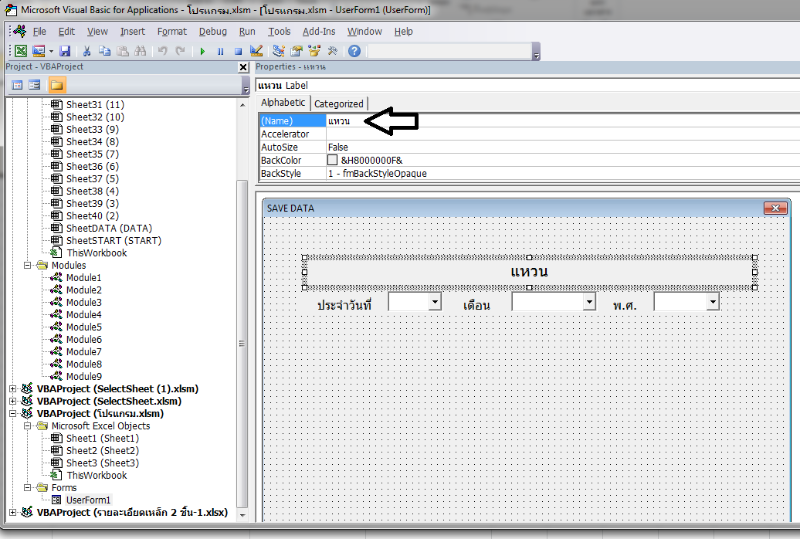
Task: Open the month (เดือน) combo box dropdown
Action: point(589,301)
